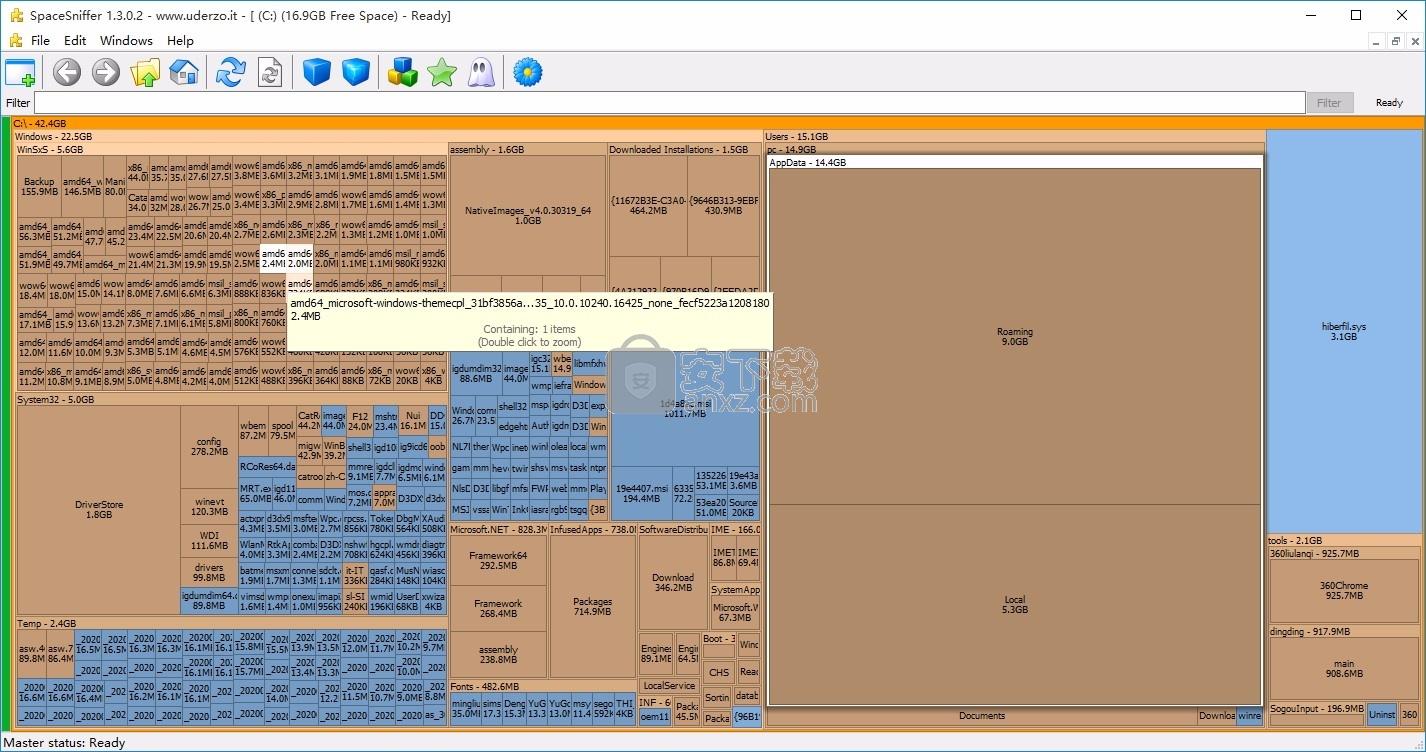Select the Packages 714.9MB folder
The width and height of the screenshot is (1426, 752).
point(592,607)
